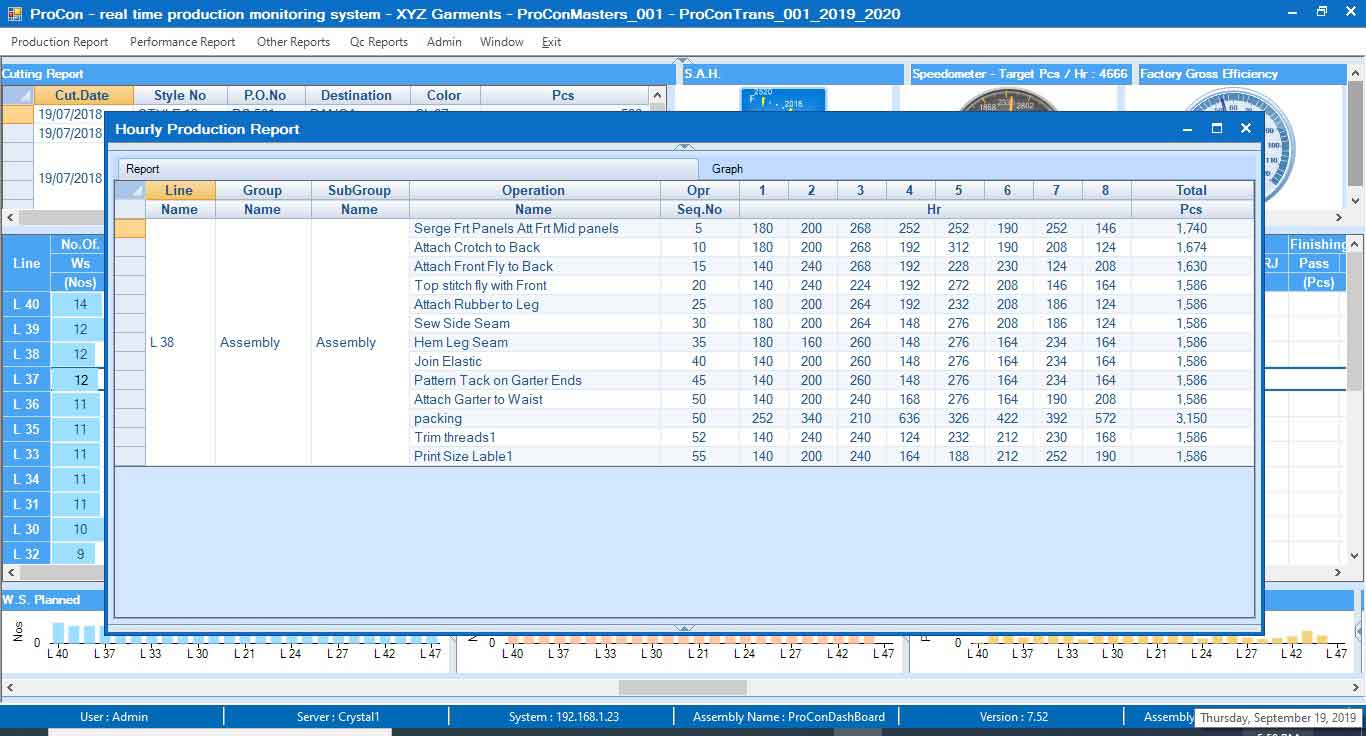Viewport: 1366px width, 736px height.
Task: Click the S.A.H. gauge panel
Action: 783,100
